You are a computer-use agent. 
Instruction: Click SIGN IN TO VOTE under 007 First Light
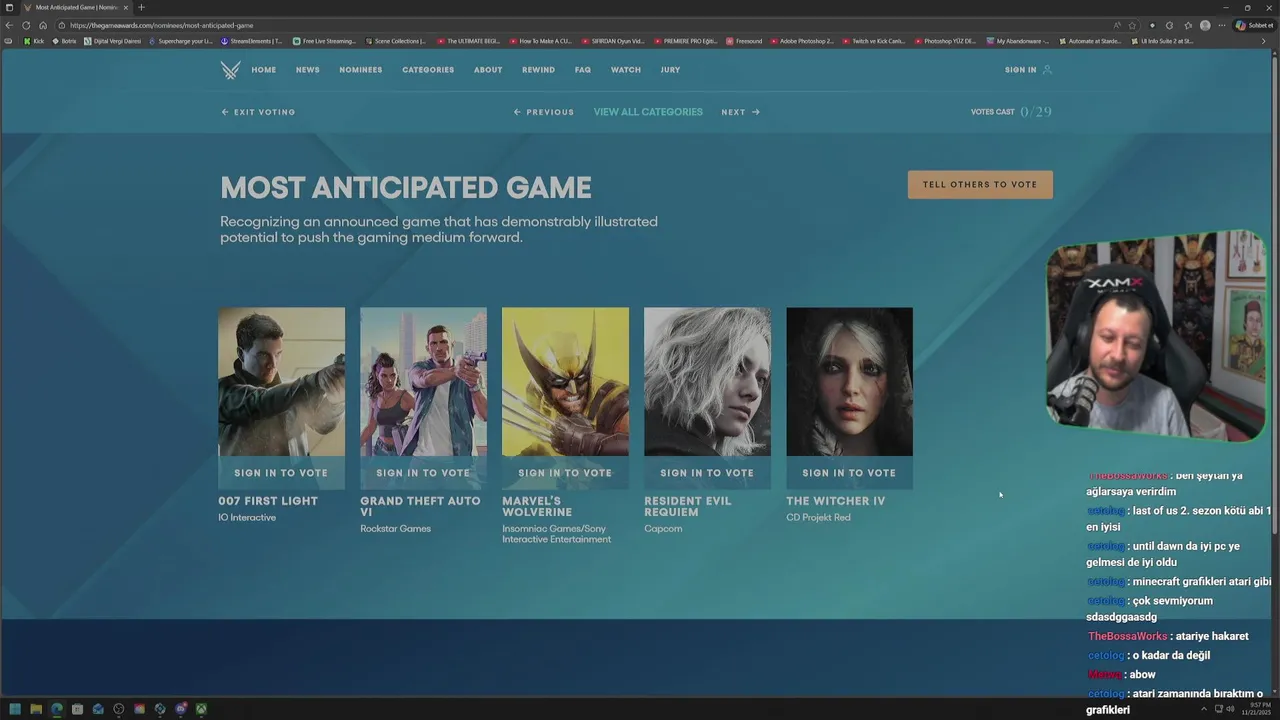click(282, 473)
